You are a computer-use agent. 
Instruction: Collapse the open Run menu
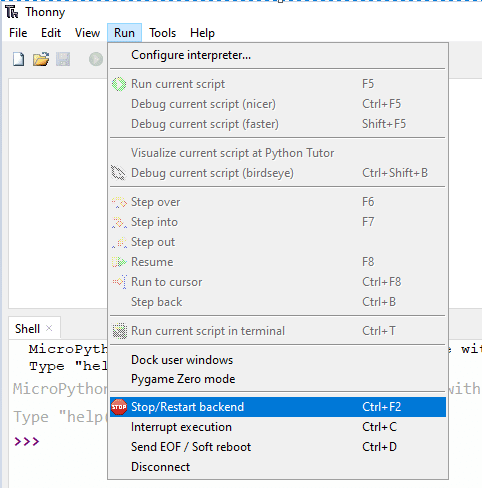click(x=124, y=33)
